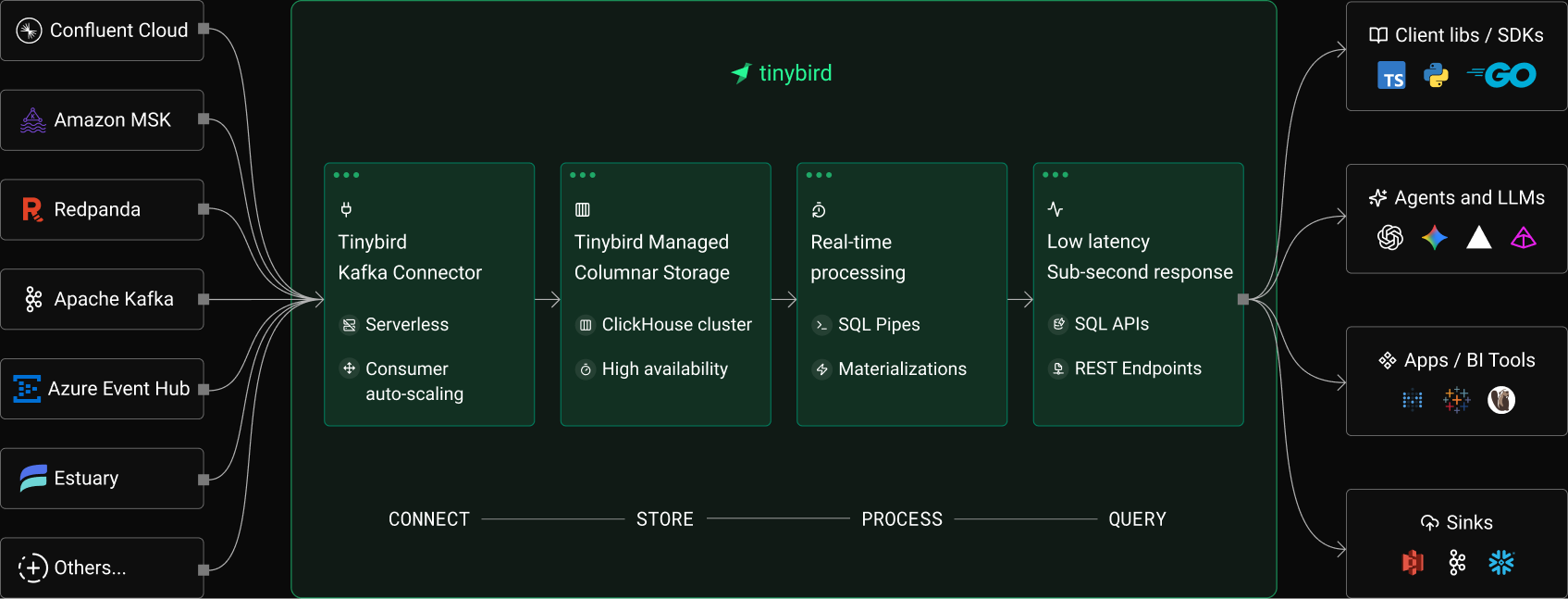Click the three dots on the Real-time processing card
1568x599 pixels.
click(x=819, y=175)
